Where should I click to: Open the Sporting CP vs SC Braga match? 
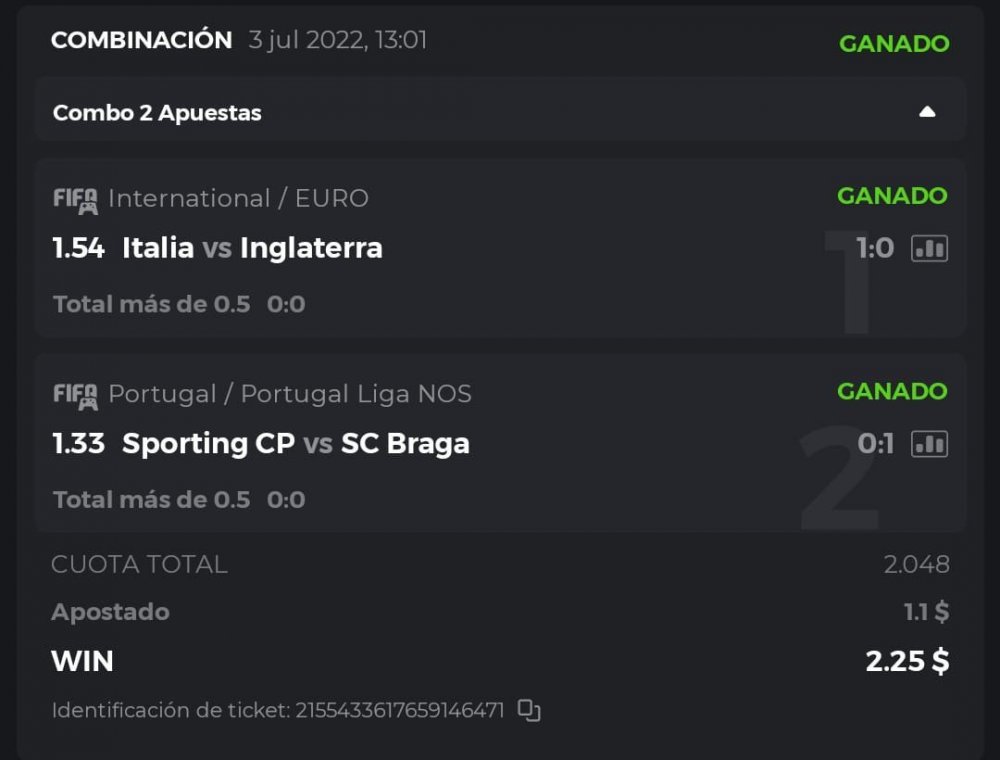click(x=295, y=444)
